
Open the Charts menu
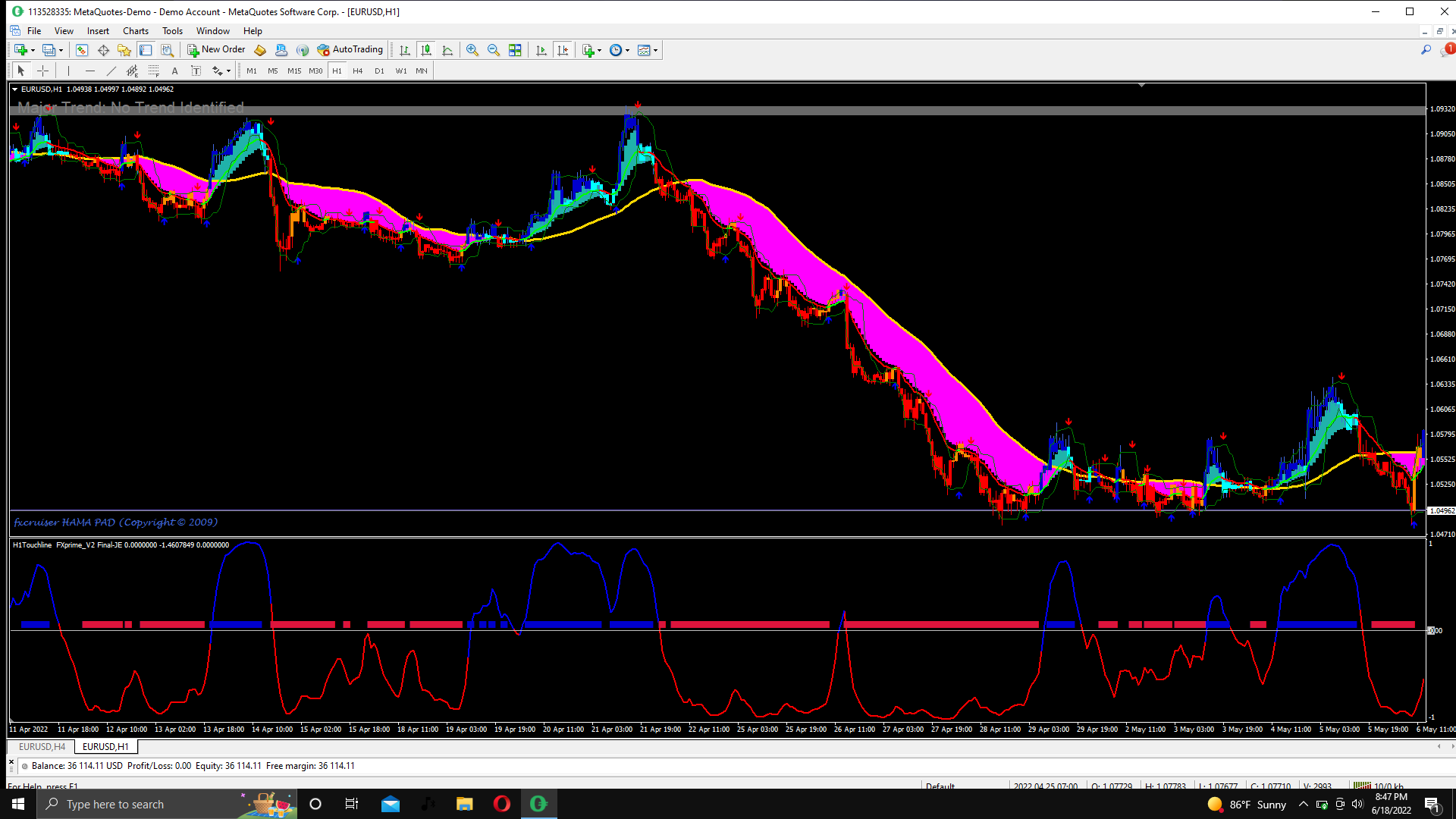135,31
